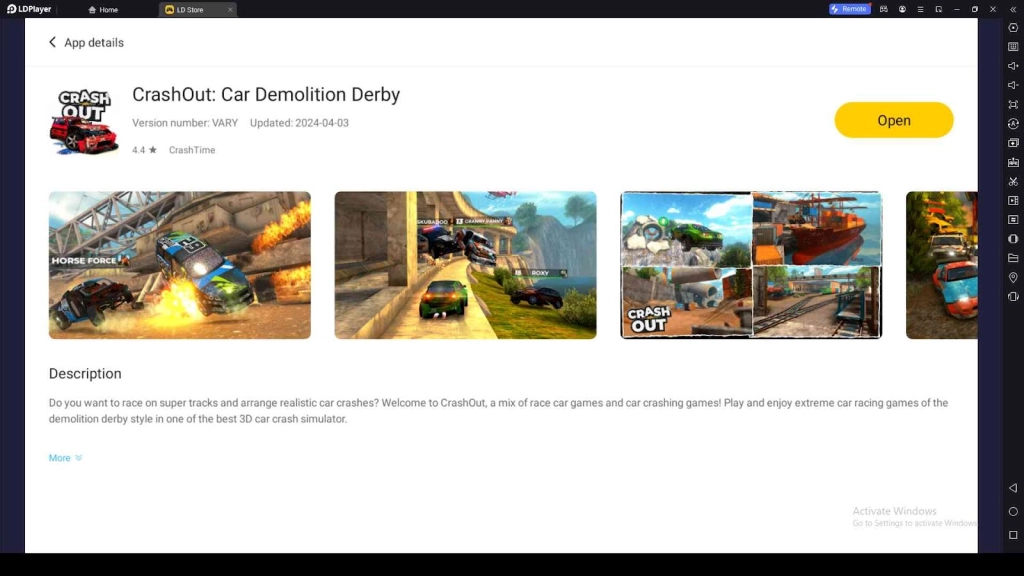
Task: Click the Updated: 2024-04-03 text
Action: [x=299, y=123]
